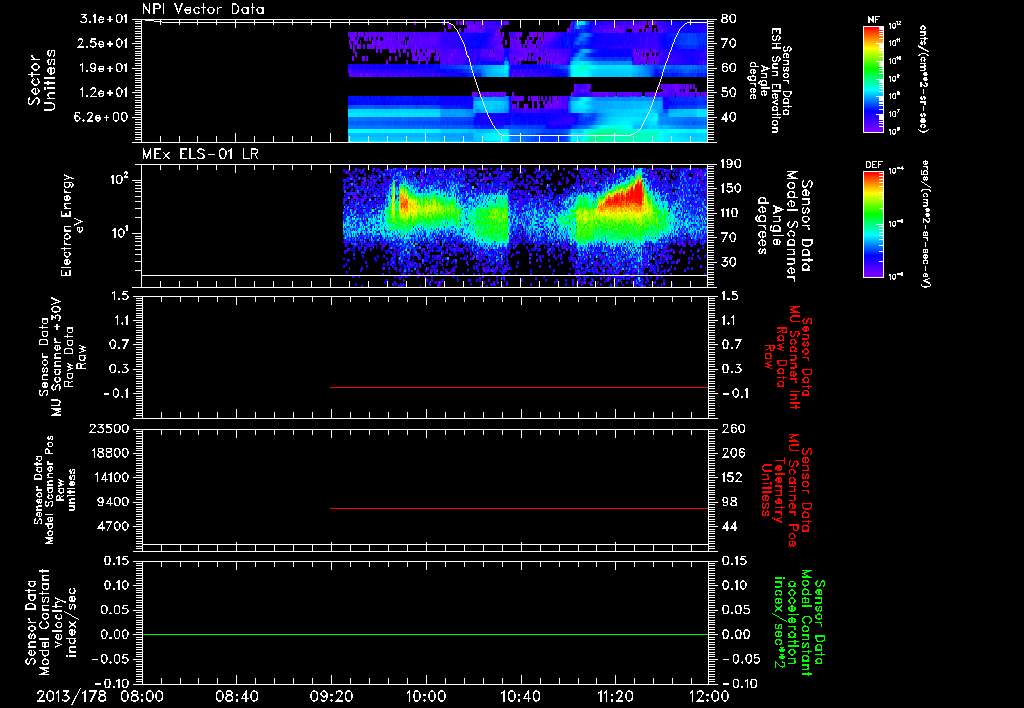
Task: Select the 'NPI Vector Data' panel title
Action: tap(203, 9)
